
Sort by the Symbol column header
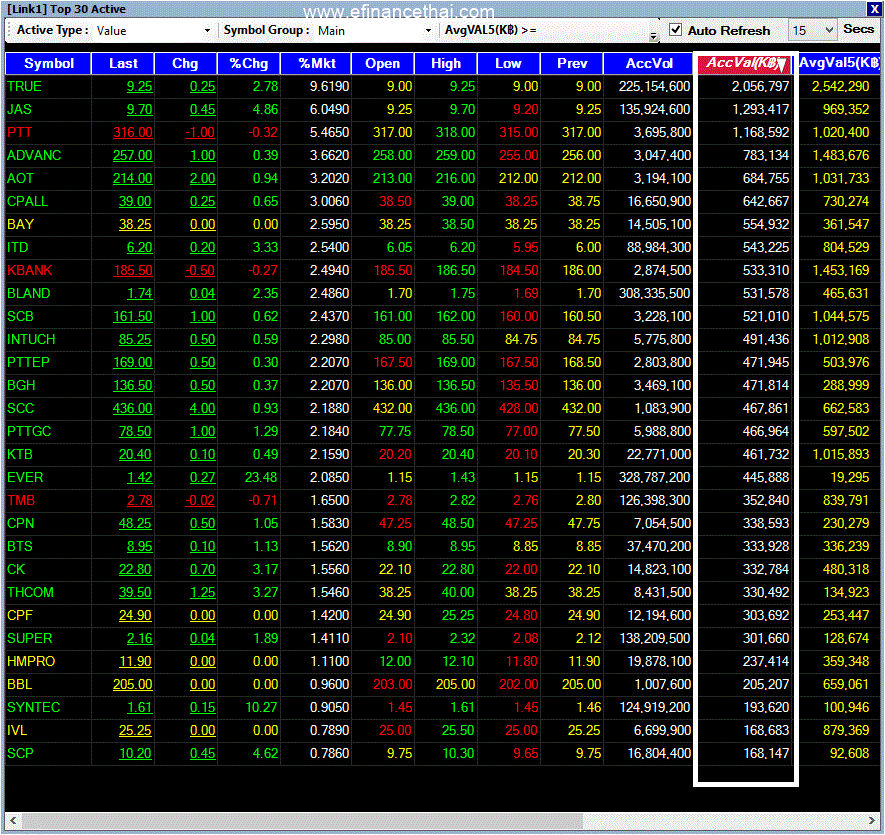pos(49,63)
